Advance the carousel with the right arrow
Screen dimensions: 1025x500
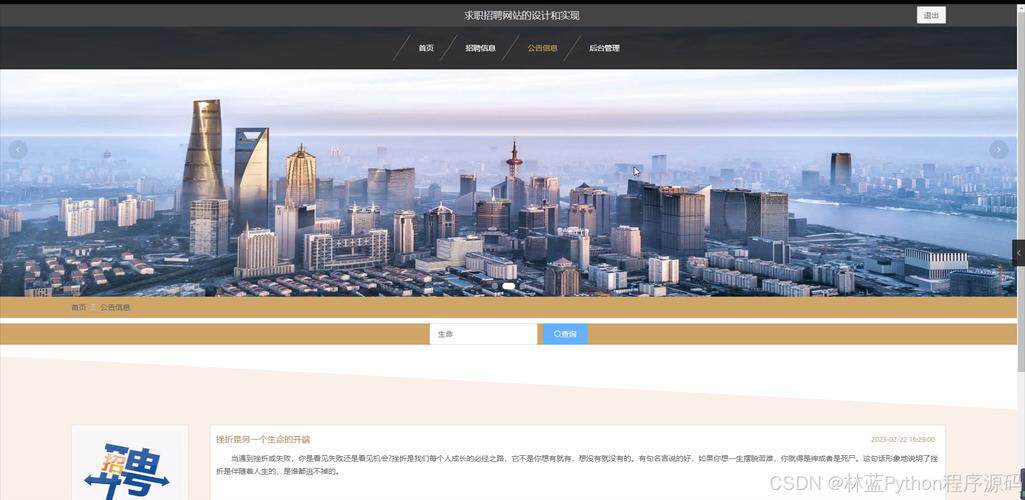(x=998, y=150)
